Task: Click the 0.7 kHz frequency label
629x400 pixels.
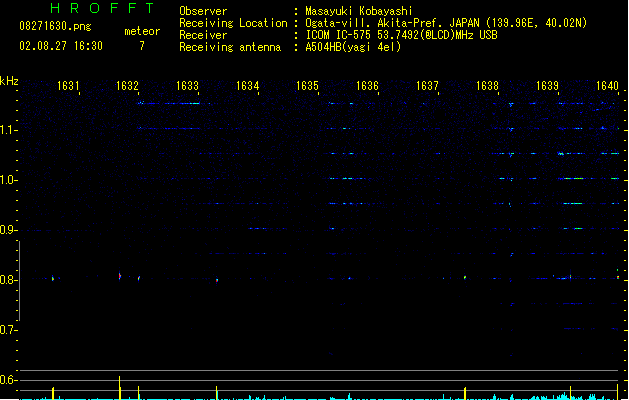Action: 8,330
